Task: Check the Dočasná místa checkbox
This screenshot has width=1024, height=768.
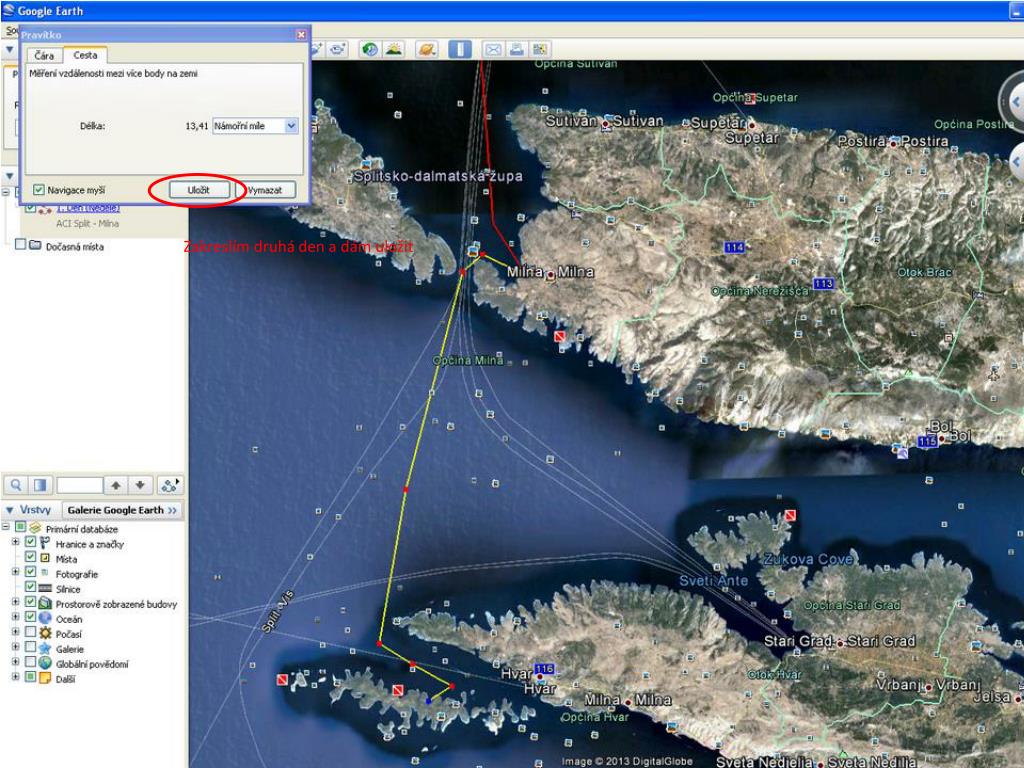Action: click(x=20, y=244)
